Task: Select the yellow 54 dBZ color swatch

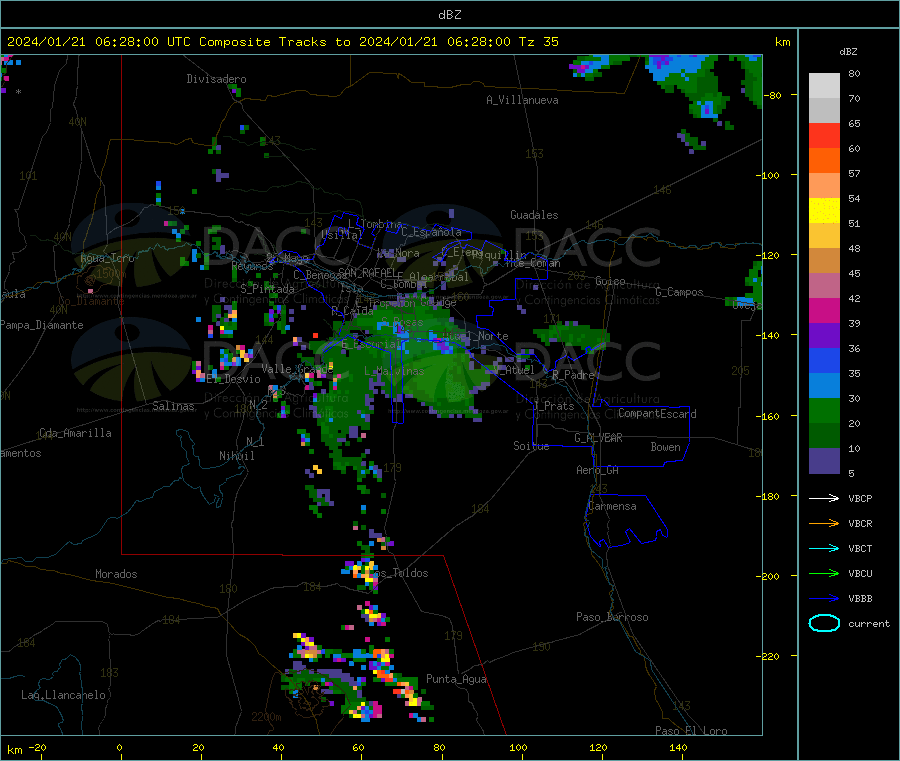Action: click(x=824, y=211)
